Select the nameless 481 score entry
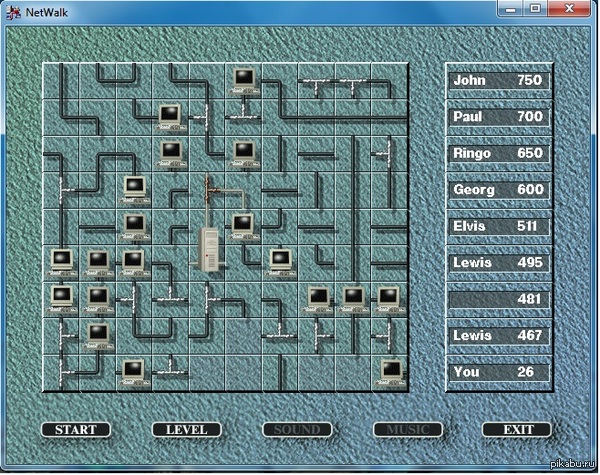Image resolution: width=600 pixels, height=475 pixels. click(497, 299)
